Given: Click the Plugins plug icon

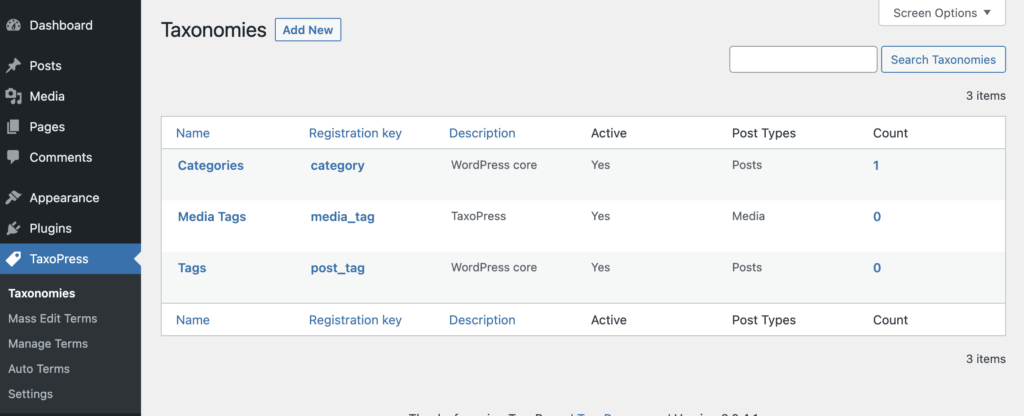Looking at the screenshot, I should (x=13, y=229).
